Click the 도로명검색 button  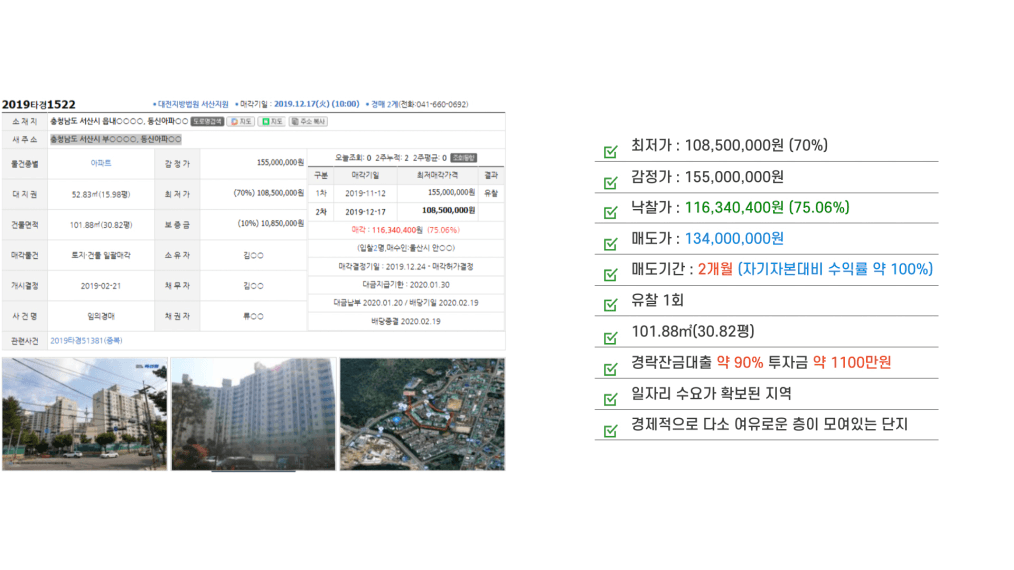tap(208, 121)
